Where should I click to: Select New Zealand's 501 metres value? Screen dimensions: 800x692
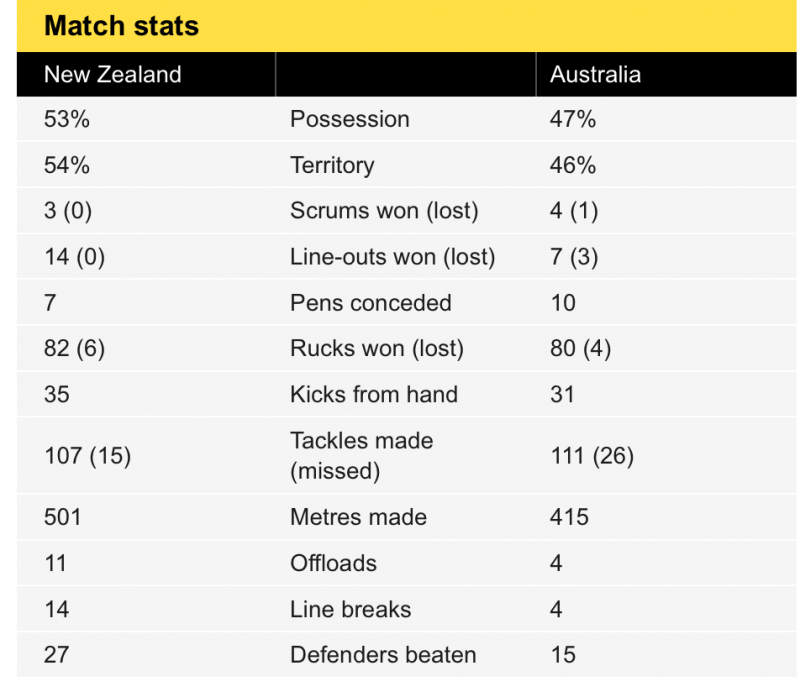(x=62, y=517)
